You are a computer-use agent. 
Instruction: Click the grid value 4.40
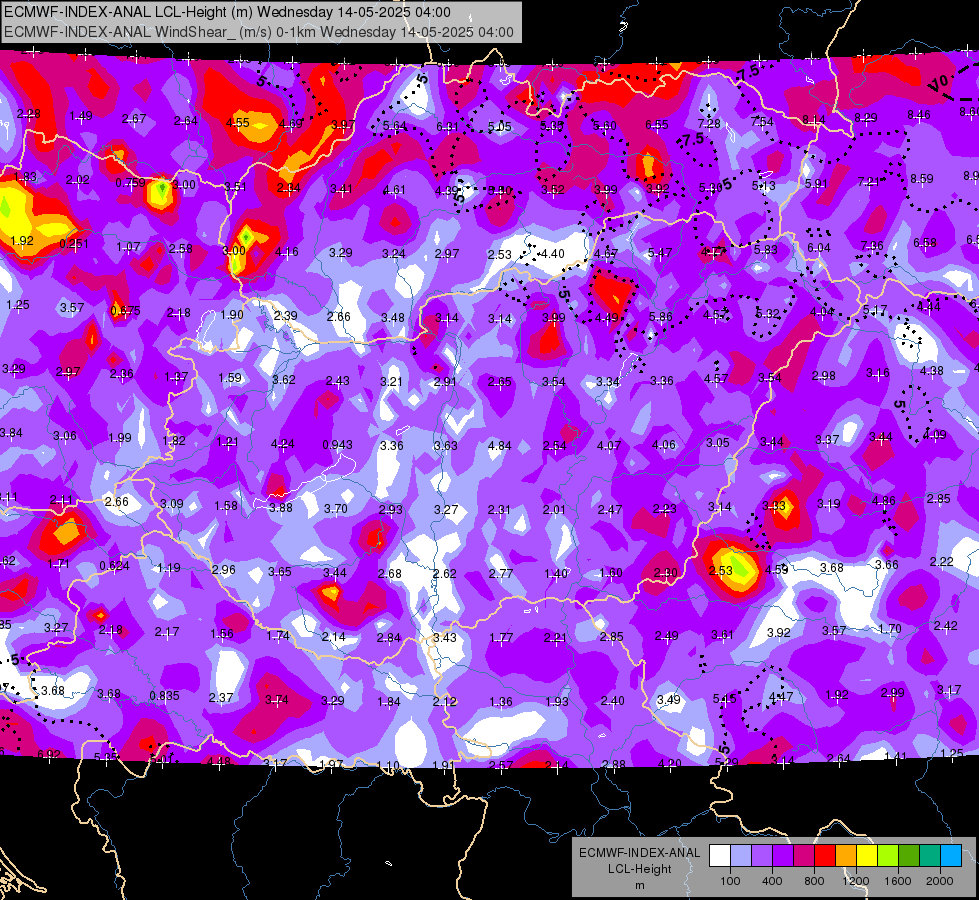tap(552, 254)
